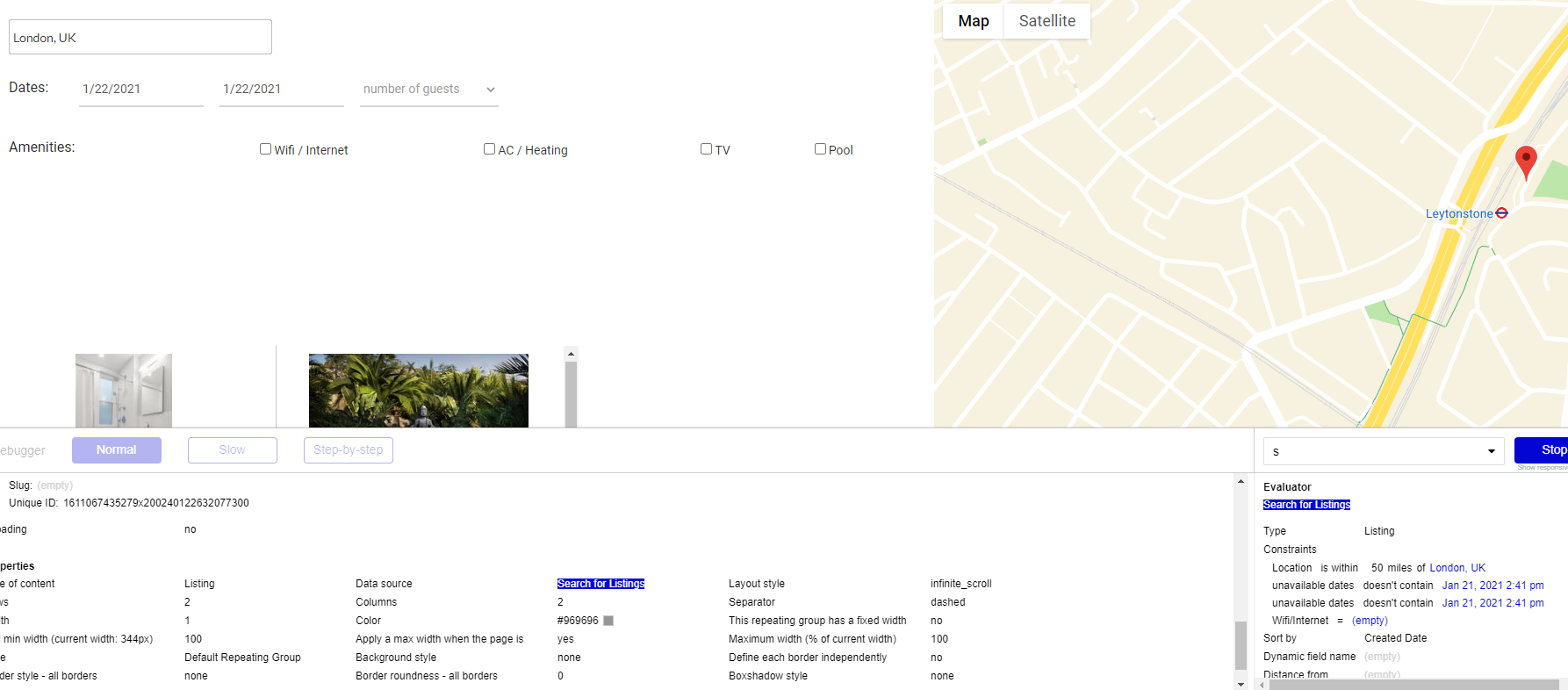Screen dimensions: 1568x690
Task: Click the #969696 color value text
Action: [578, 621]
